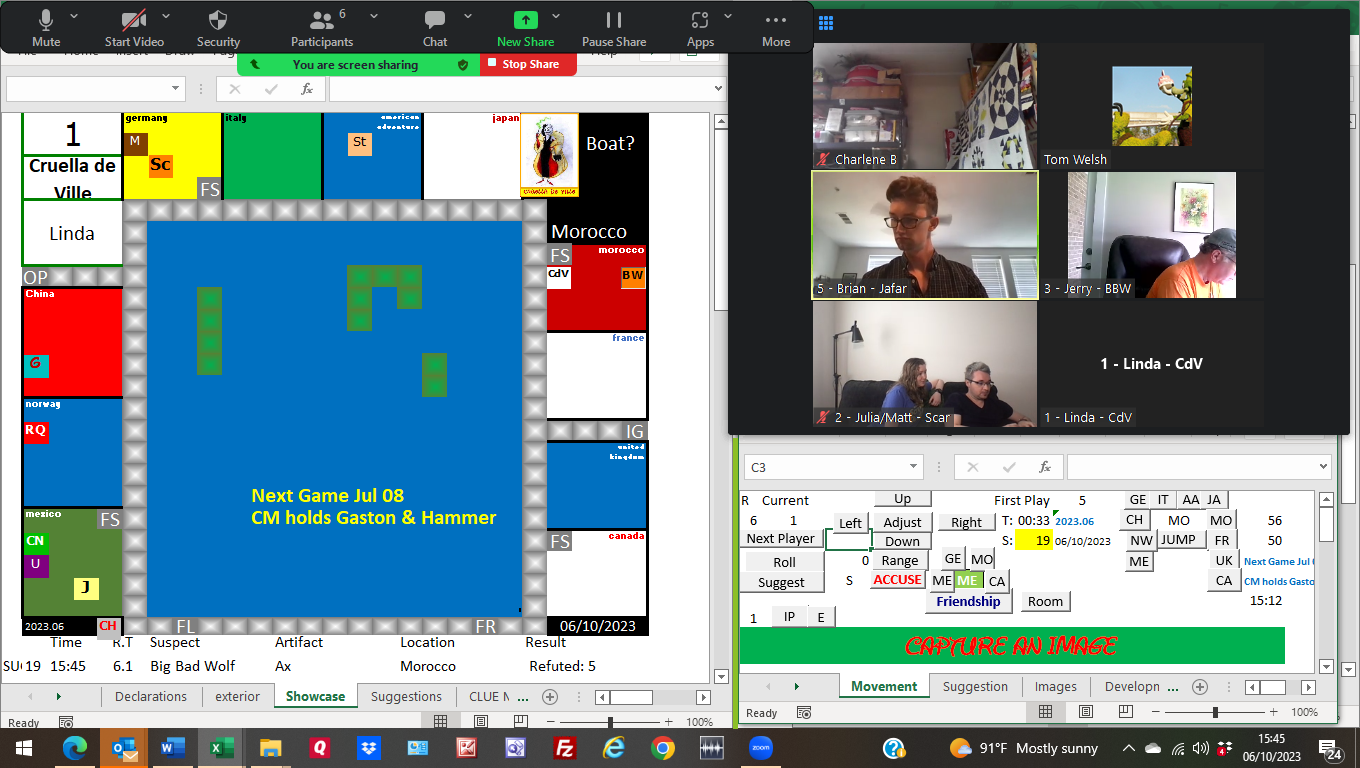Open Name Box dropdown in Showcase workbook

click(176, 89)
